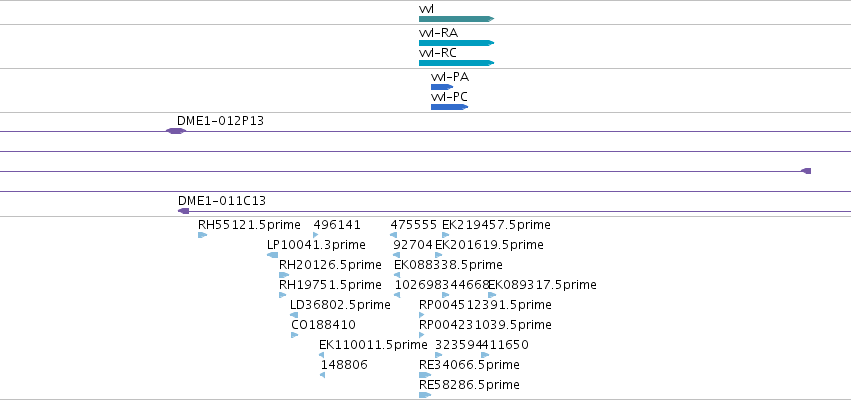Select the LD36802.5prime EST arrow

[294, 315]
